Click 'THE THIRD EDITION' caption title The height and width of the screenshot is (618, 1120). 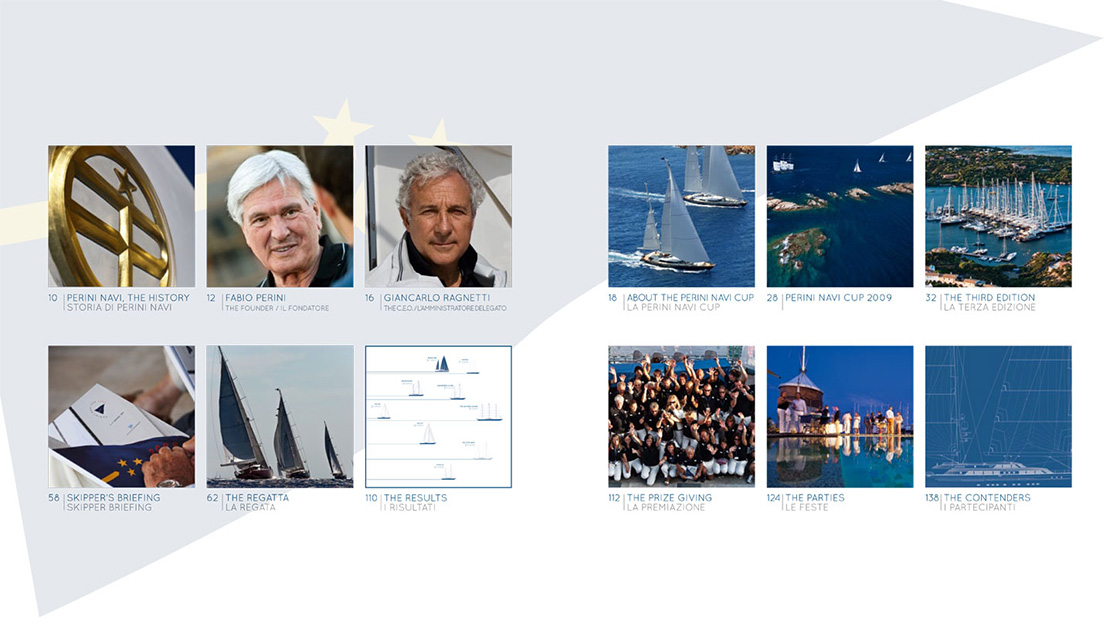pyautogui.click(x=990, y=297)
